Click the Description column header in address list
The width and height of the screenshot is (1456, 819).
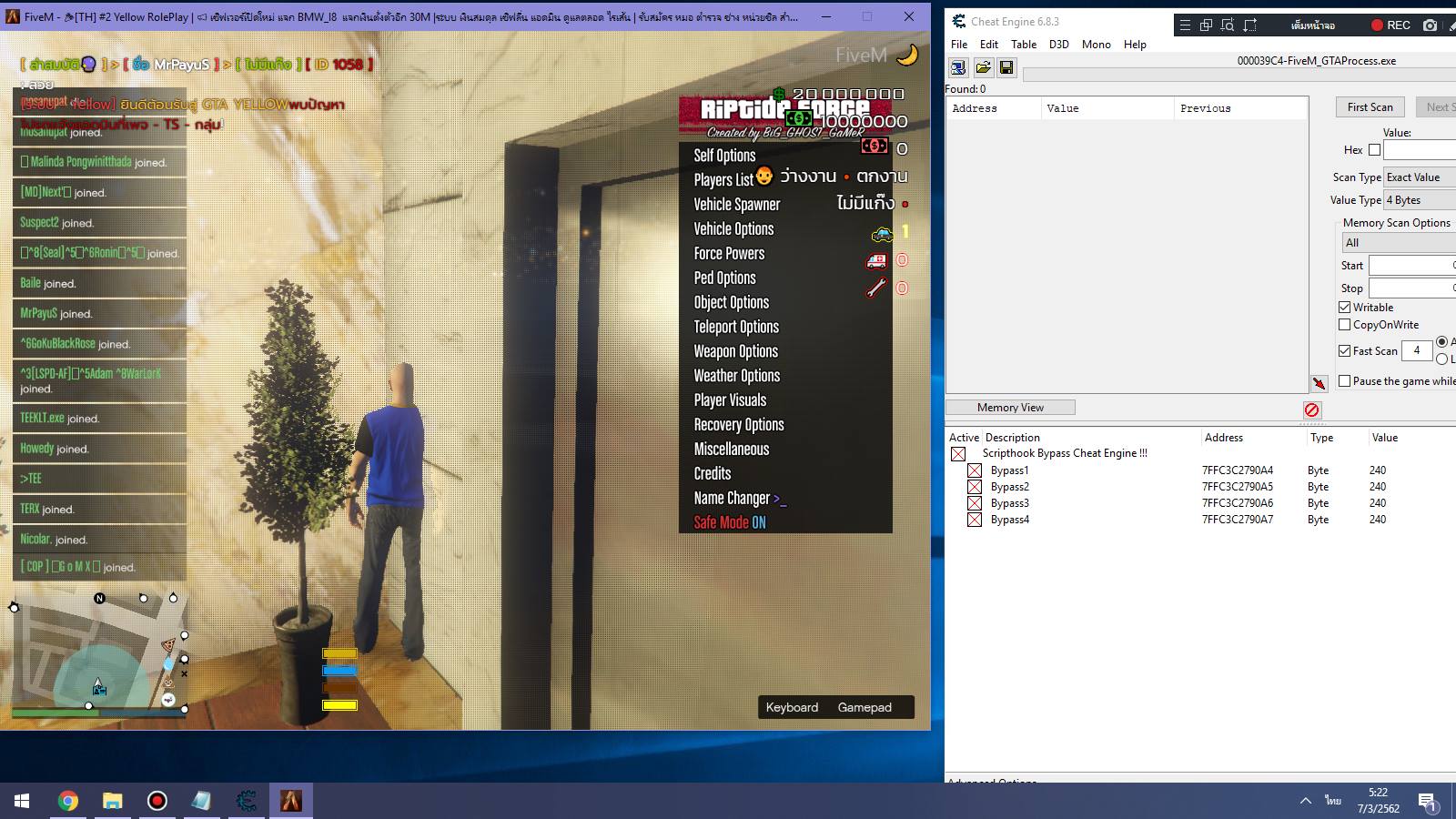pos(1012,438)
